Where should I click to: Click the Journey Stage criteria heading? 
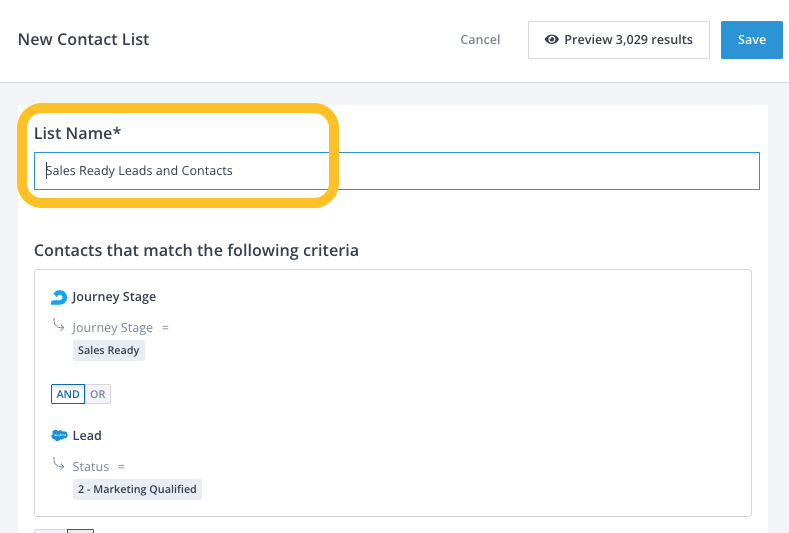point(114,297)
